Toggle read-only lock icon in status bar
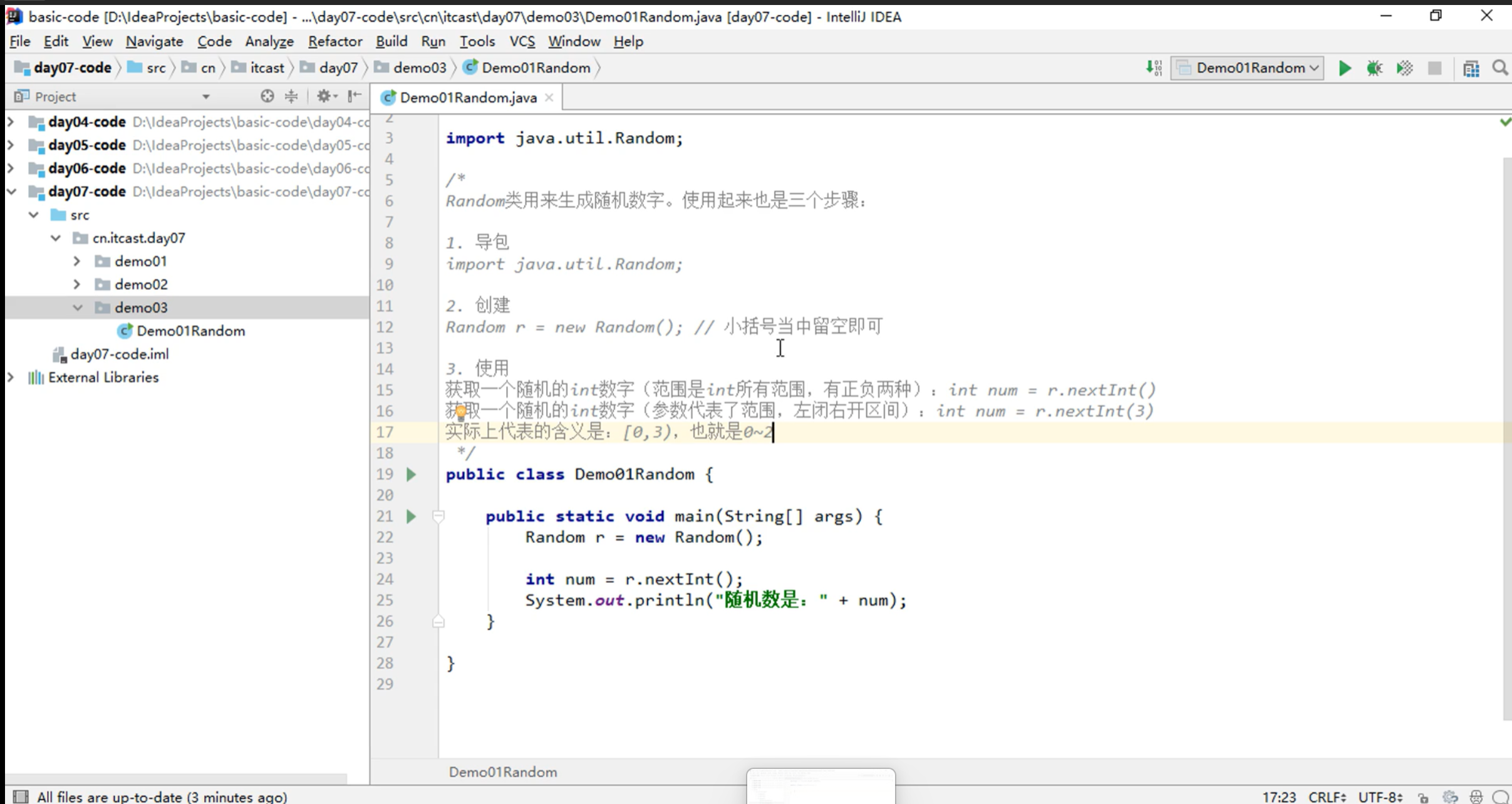 coord(1423,797)
